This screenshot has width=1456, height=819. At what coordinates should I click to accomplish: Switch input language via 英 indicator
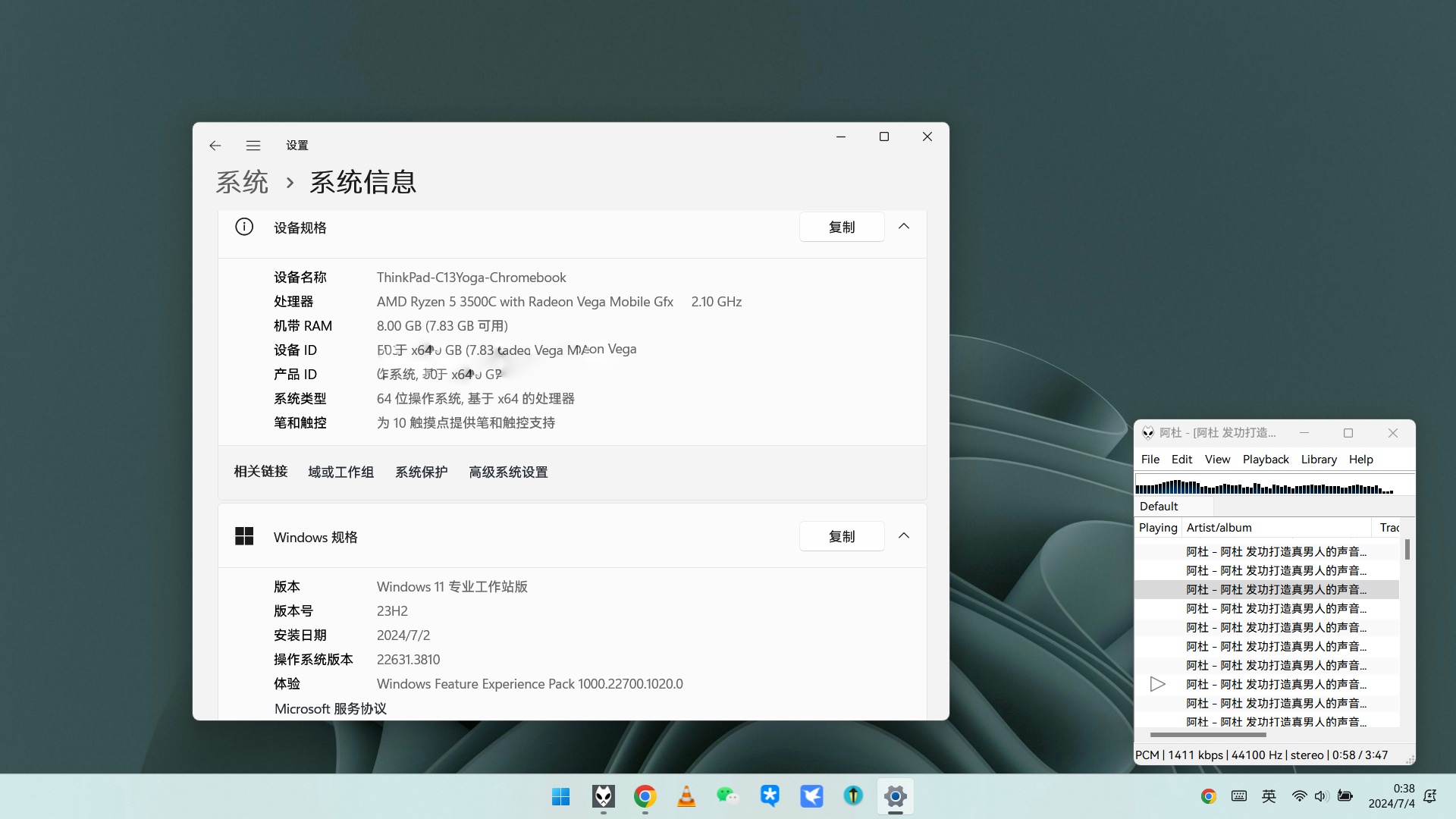pyautogui.click(x=1269, y=796)
